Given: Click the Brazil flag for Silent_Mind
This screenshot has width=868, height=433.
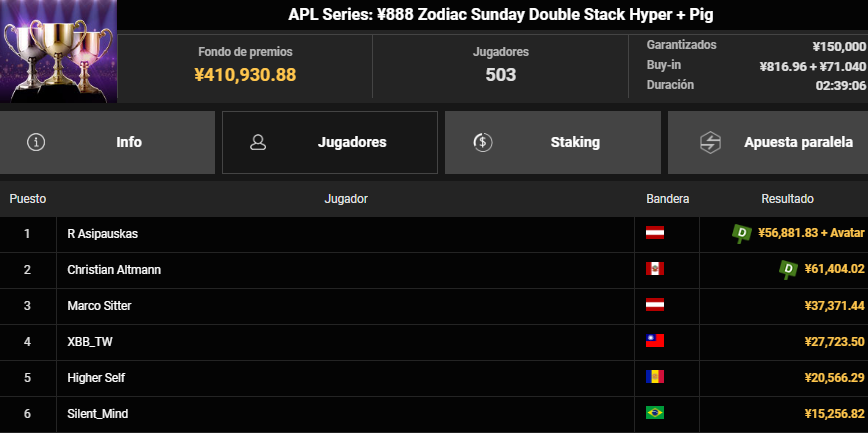Looking at the screenshot, I should pyautogui.click(x=655, y=413).
